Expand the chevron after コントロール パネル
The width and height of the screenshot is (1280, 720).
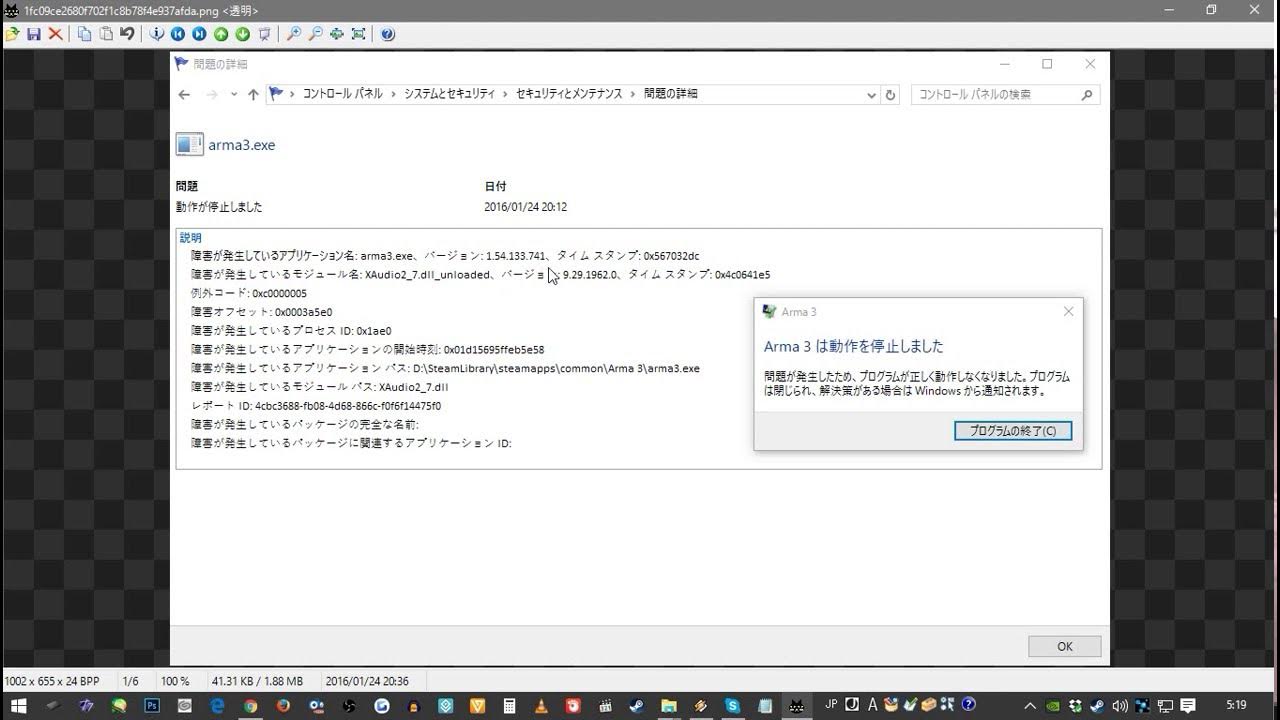click(x=393, y=94)
